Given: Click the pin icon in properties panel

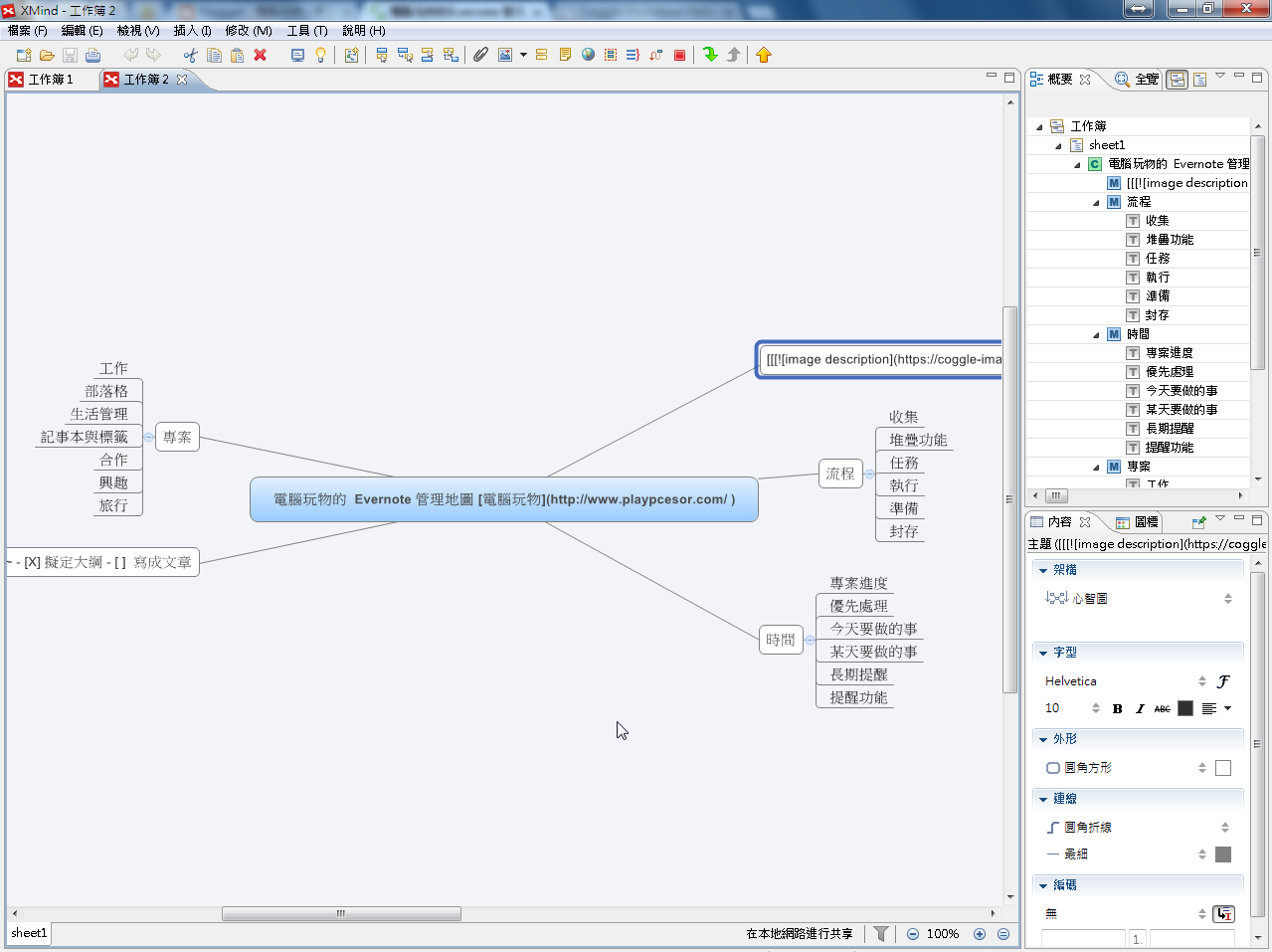Looking at the screenshot, I should coord(1199,522).
